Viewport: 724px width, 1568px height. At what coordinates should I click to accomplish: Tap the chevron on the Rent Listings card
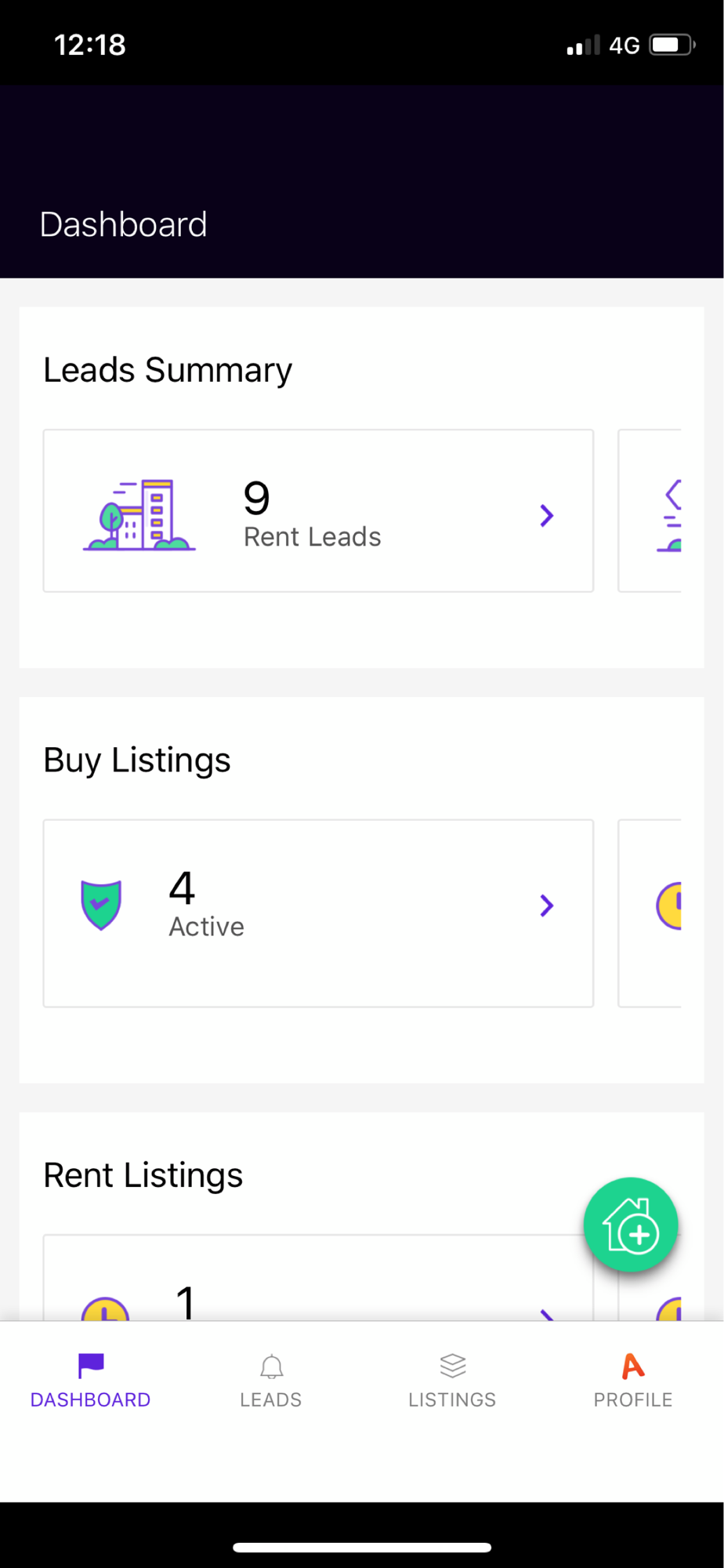pyautogui.click(x=547, y=1315)
